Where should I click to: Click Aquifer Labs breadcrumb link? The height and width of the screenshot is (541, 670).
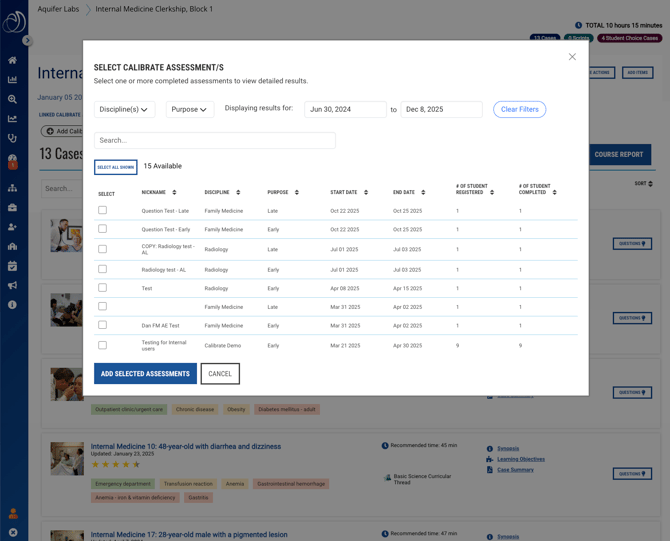tap(58, 9)
